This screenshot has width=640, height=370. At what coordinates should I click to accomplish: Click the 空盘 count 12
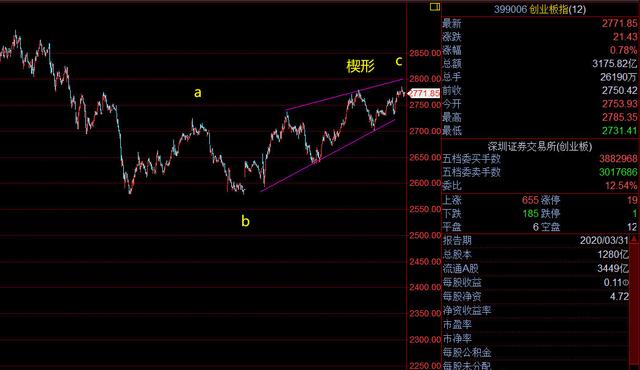632,227
